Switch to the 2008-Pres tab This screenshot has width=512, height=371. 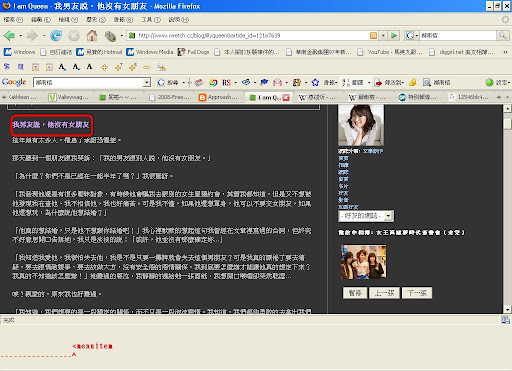[x=170, y=97]
